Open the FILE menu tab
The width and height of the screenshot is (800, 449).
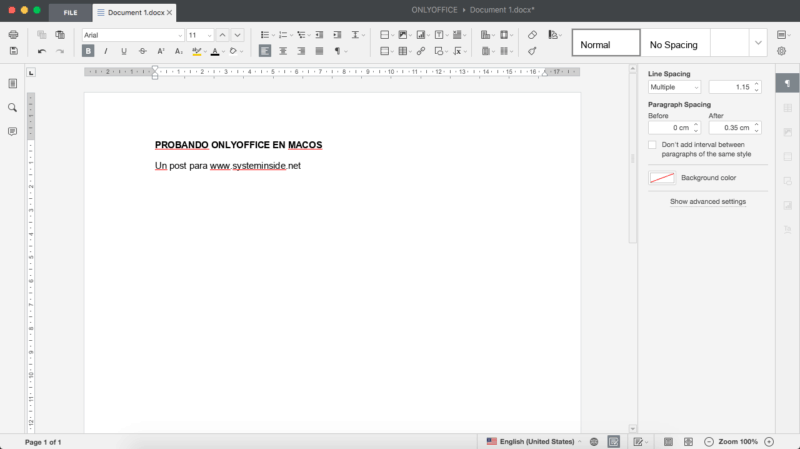(70, 13)
